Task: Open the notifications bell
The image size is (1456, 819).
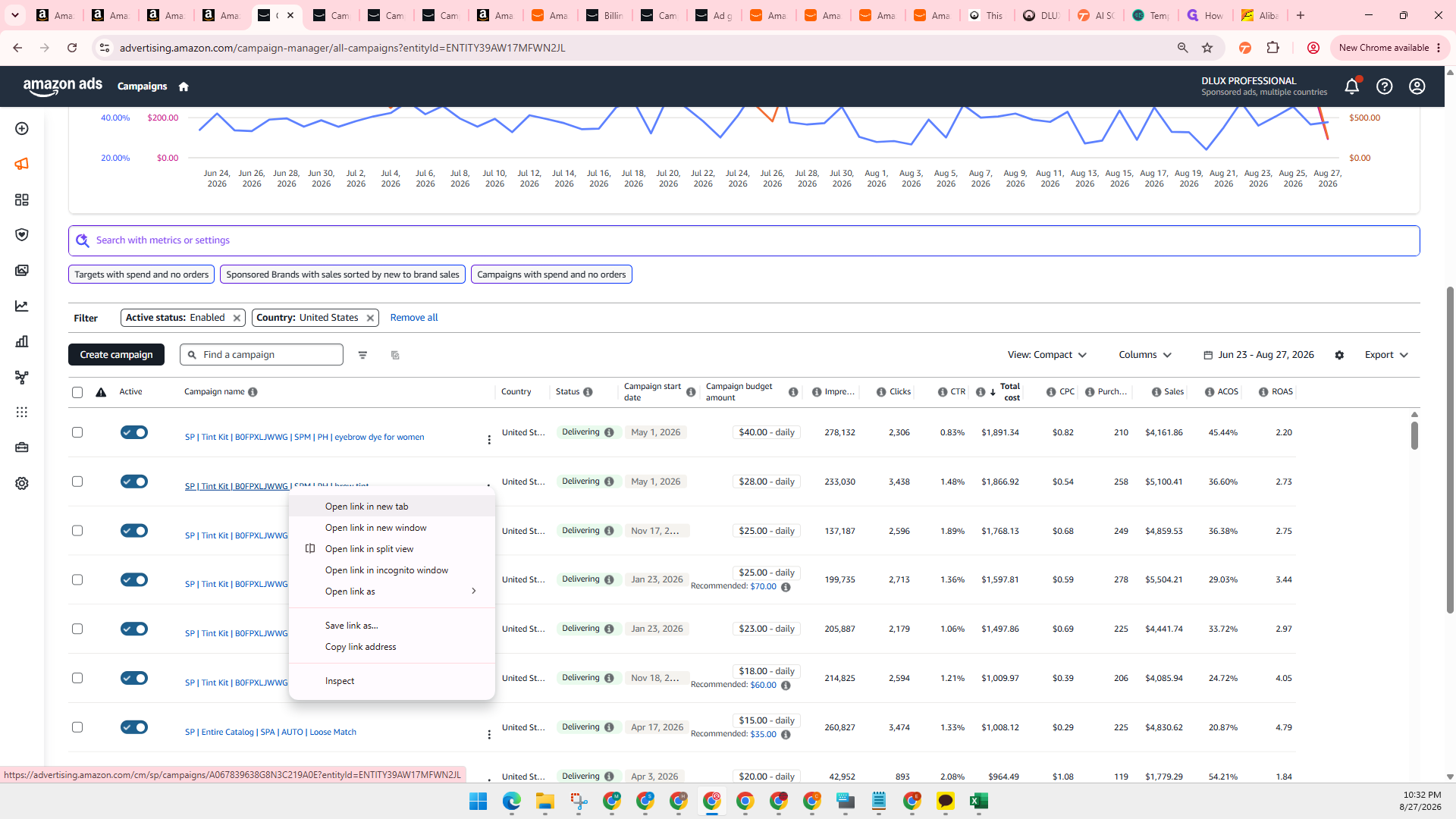Action: pos(1352,86)
